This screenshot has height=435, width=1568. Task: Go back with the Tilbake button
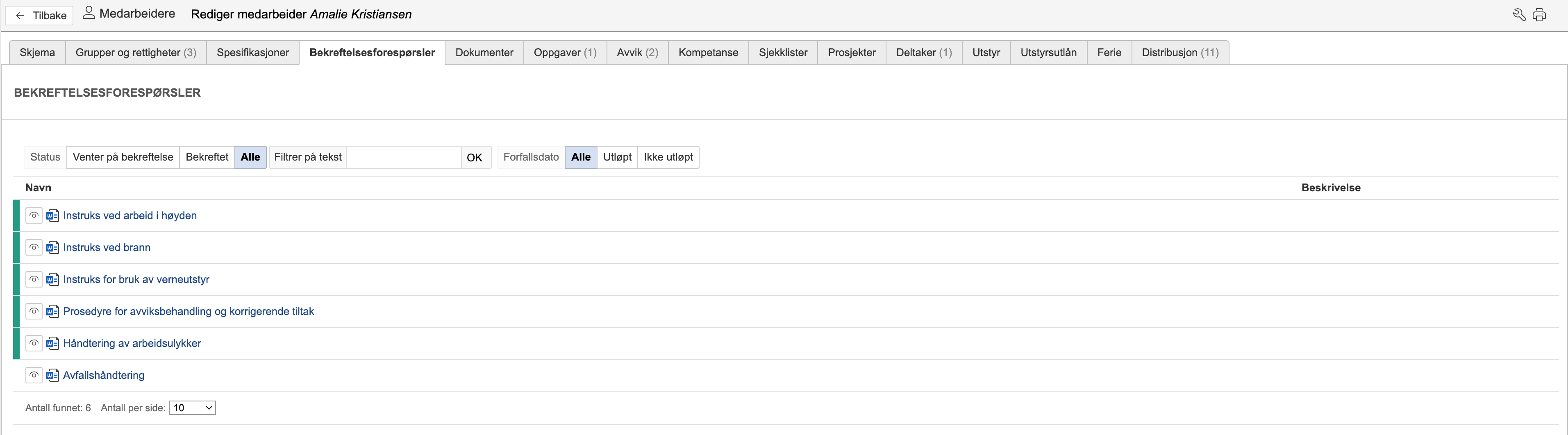click(40, 15)
